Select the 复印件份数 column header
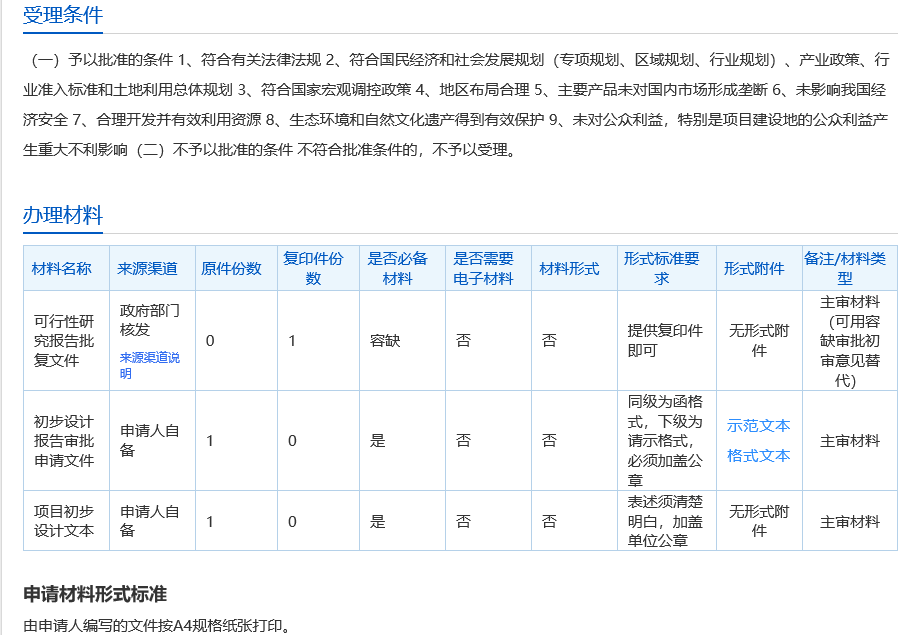The height and width of the screenshot is (635, 919). pos(313,268)
